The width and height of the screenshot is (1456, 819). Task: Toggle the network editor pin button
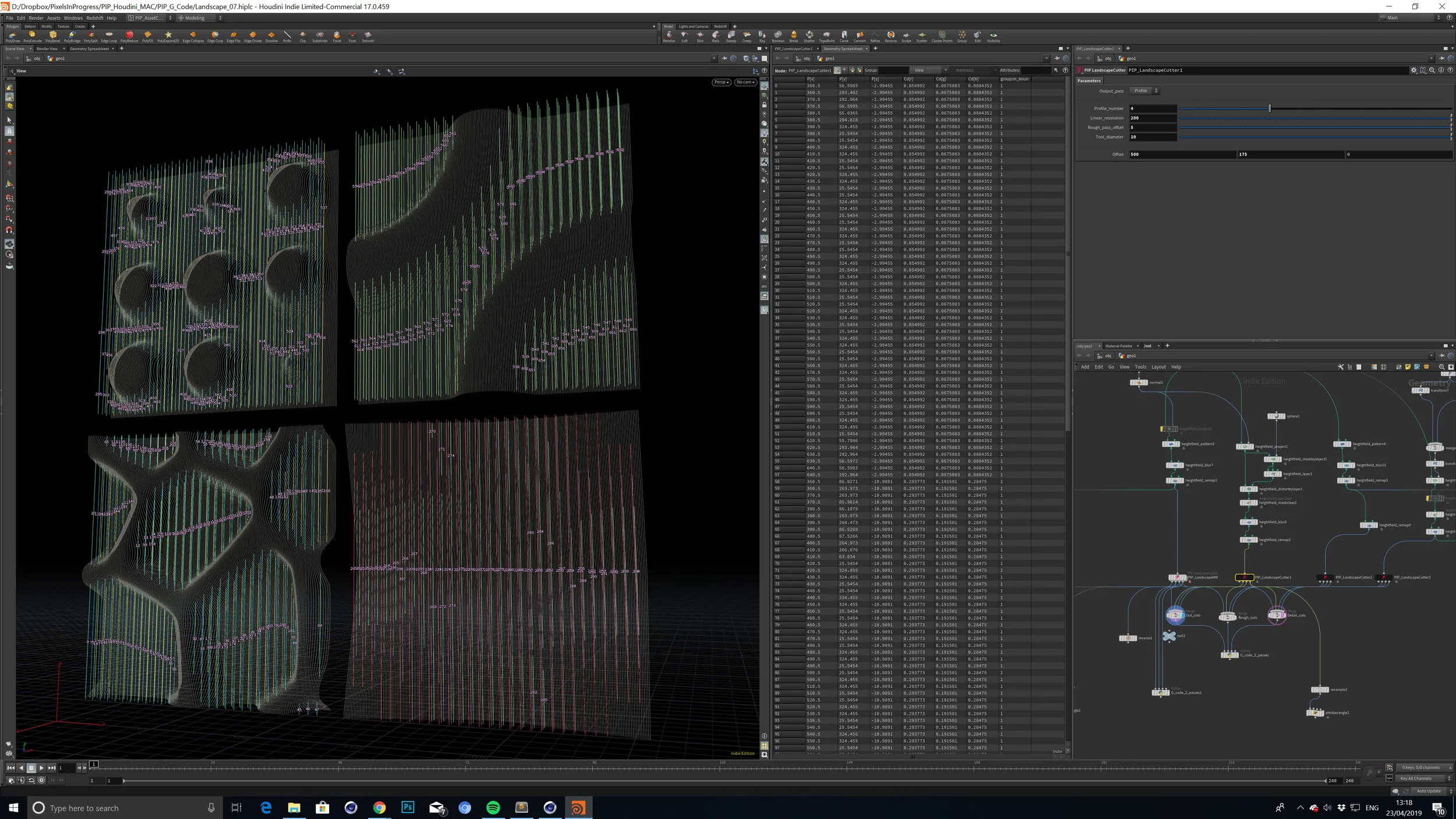coord(1441,355)
